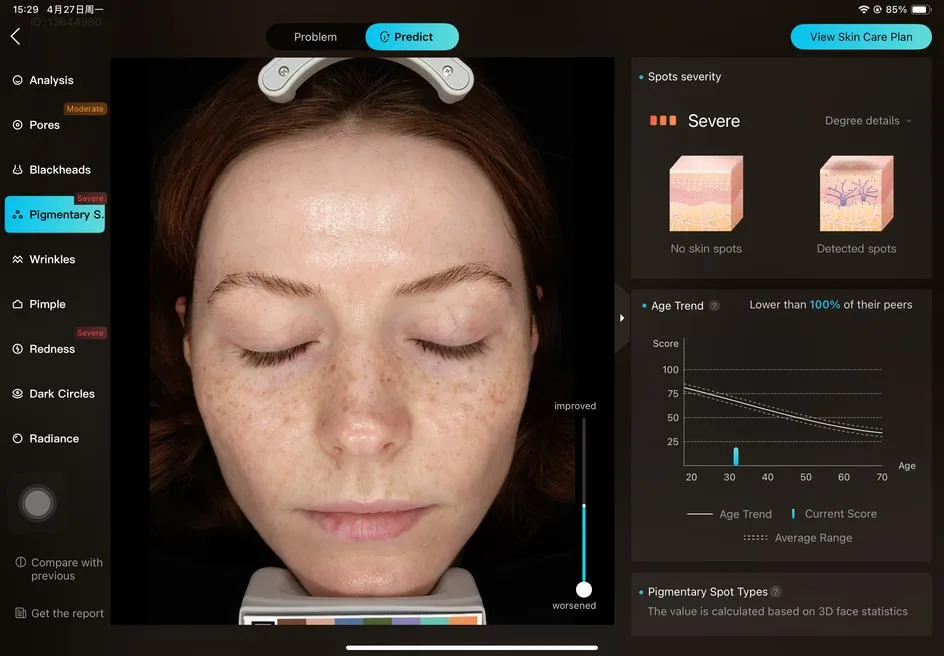Click the Pigmentary Spots dots icon
Screen dimensions: 944x656
point(17,214)
